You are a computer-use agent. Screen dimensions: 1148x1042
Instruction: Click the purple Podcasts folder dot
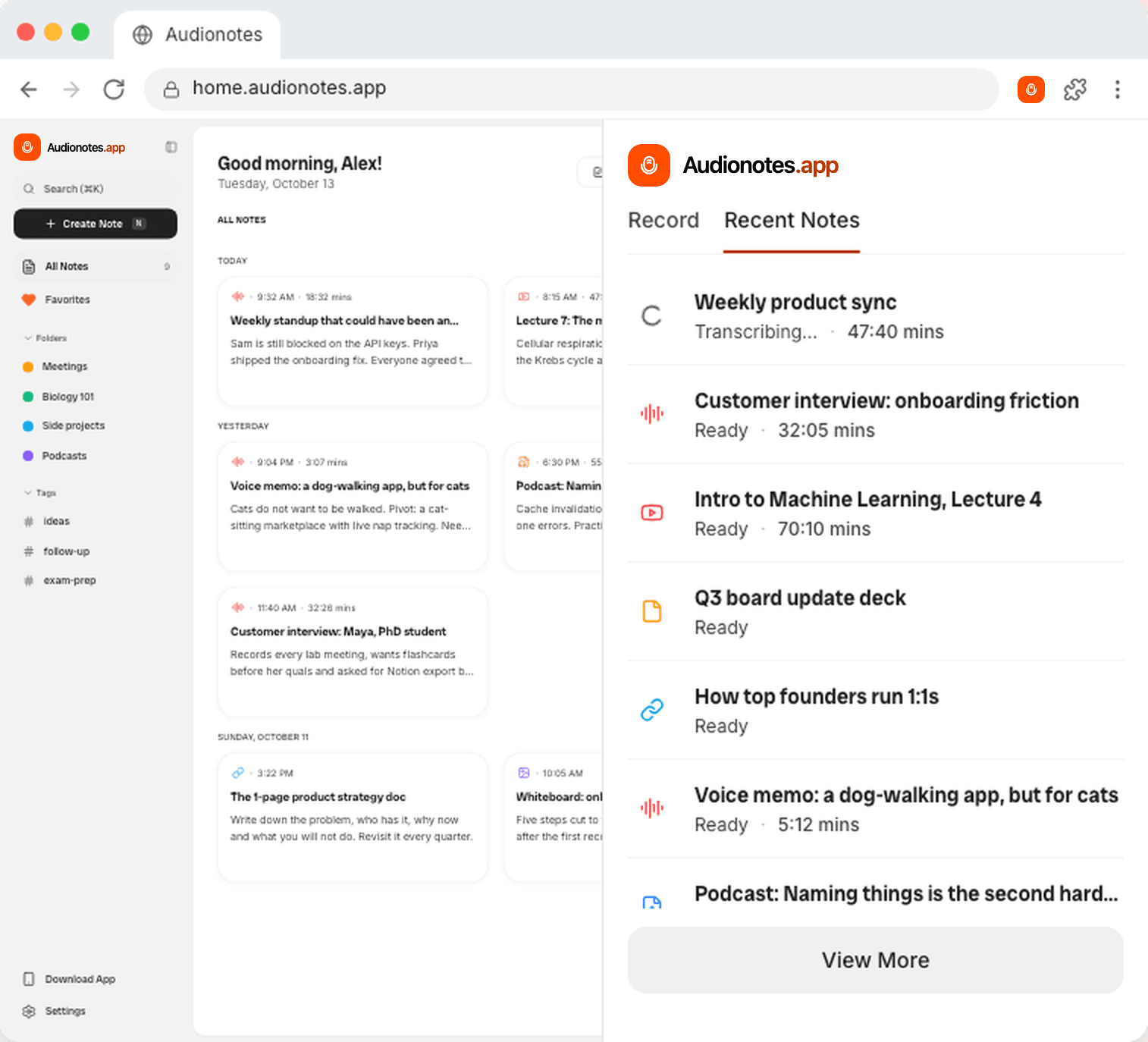pos(28,456)
